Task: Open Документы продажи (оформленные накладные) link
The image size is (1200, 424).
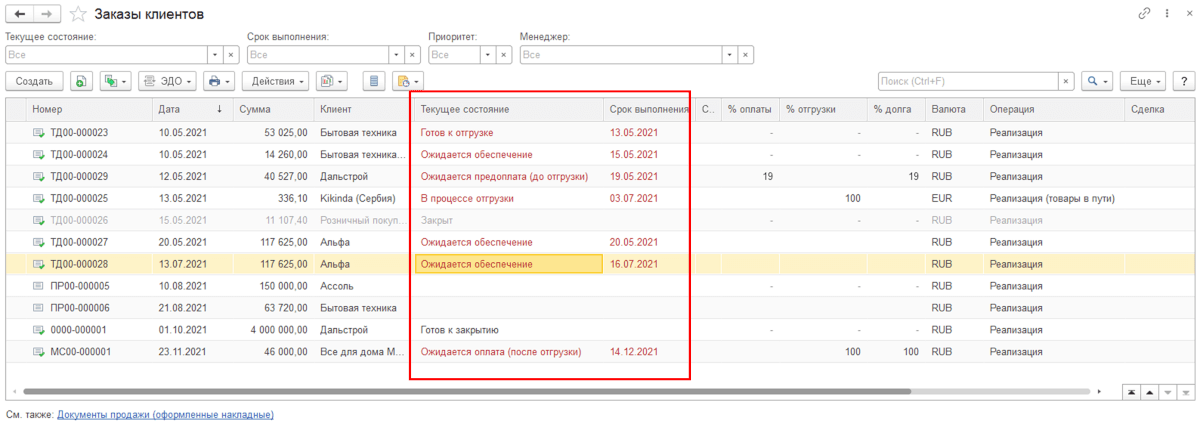Action: coord(165,414)
